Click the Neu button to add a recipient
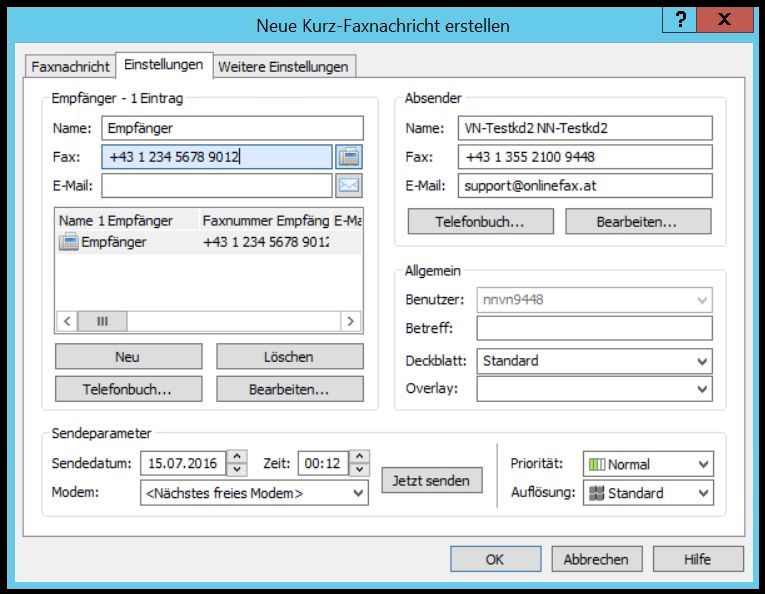Screen dimensions: 765x594 click(128, 357)
